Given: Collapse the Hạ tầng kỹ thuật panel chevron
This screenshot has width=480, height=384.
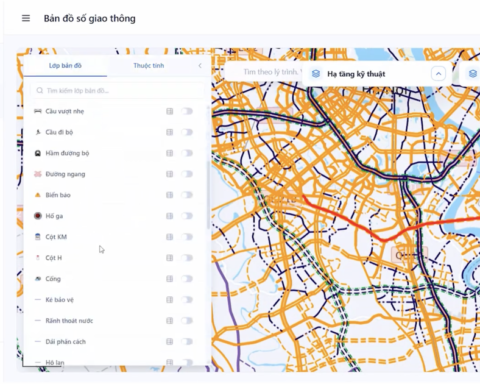Looking at the screenshot, I should coord(439,74).
